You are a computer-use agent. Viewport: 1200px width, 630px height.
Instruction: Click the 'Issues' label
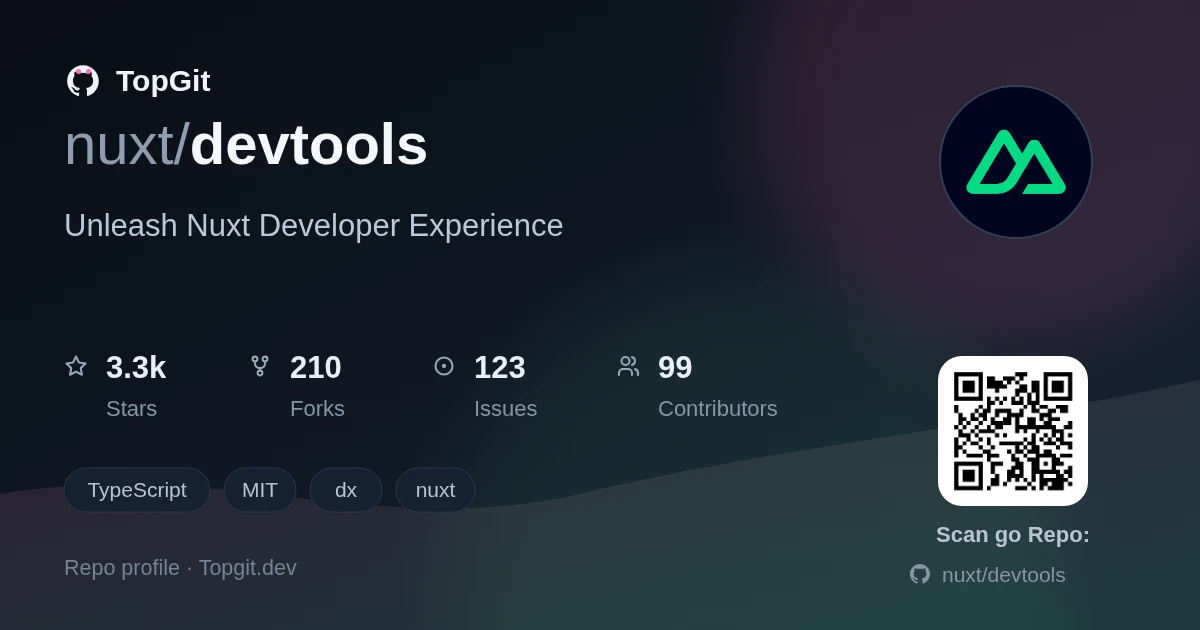click(506, 409)
